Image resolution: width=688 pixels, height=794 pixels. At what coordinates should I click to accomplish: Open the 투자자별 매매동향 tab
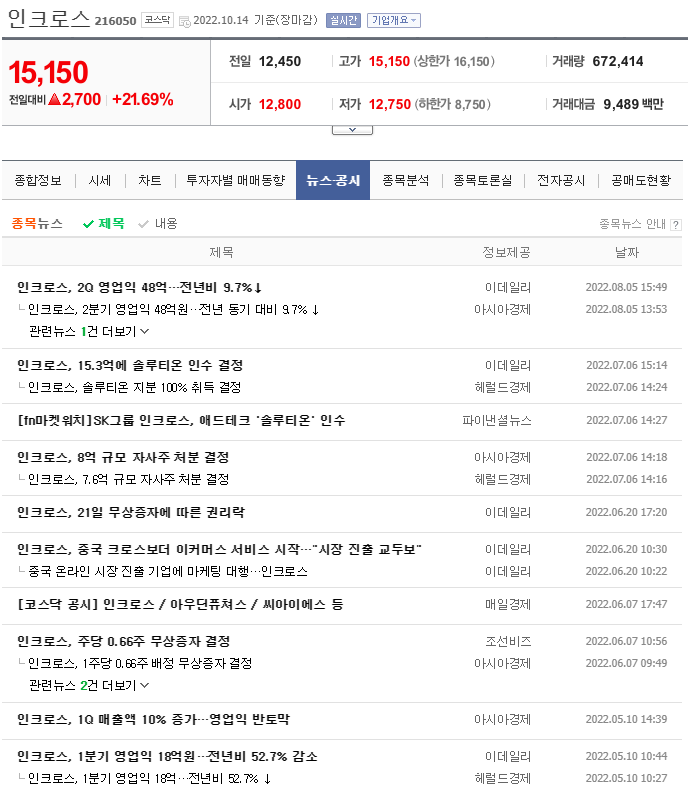pos(236,180)
